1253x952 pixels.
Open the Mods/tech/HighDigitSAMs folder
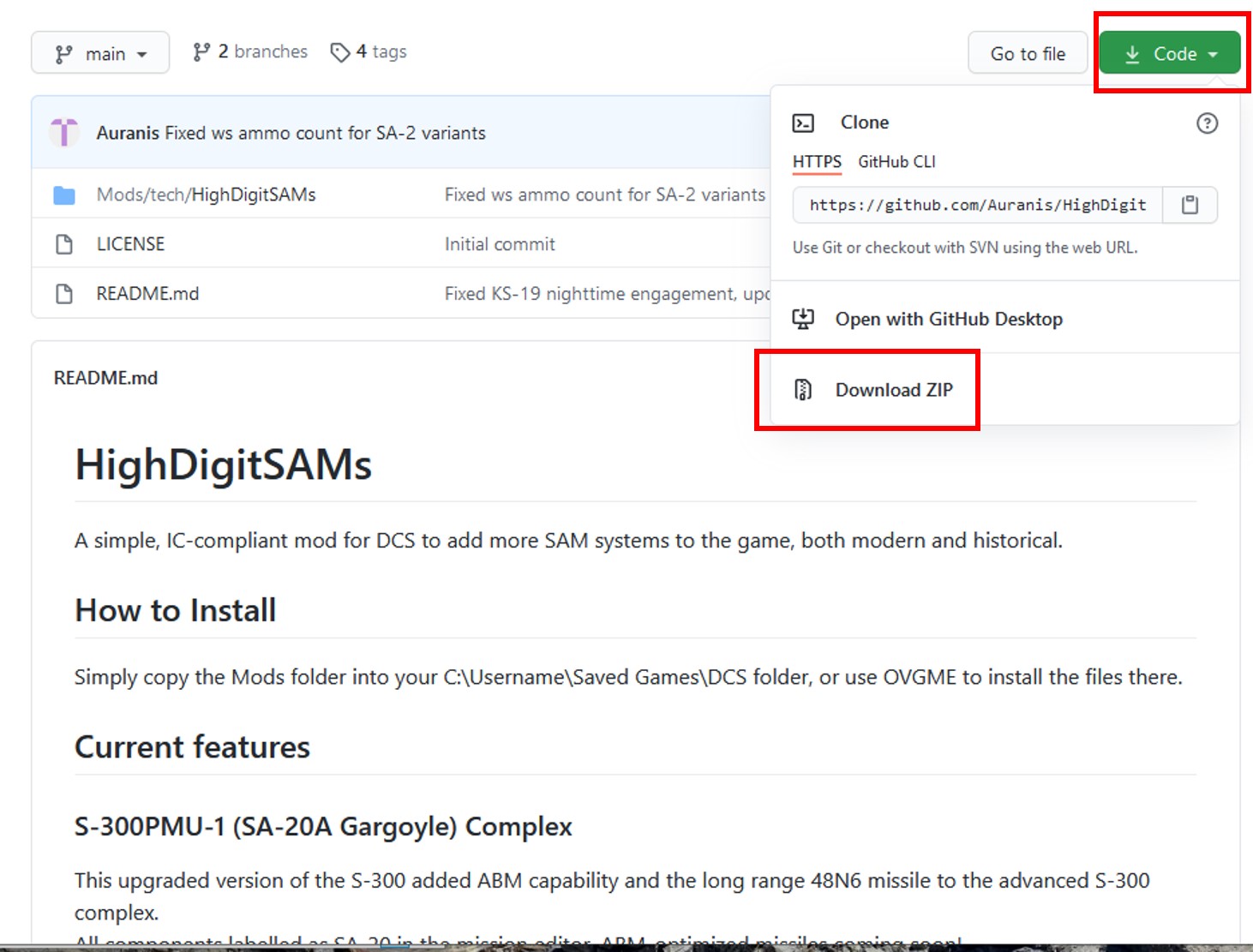pyautogui.click(x=206, y=195)
